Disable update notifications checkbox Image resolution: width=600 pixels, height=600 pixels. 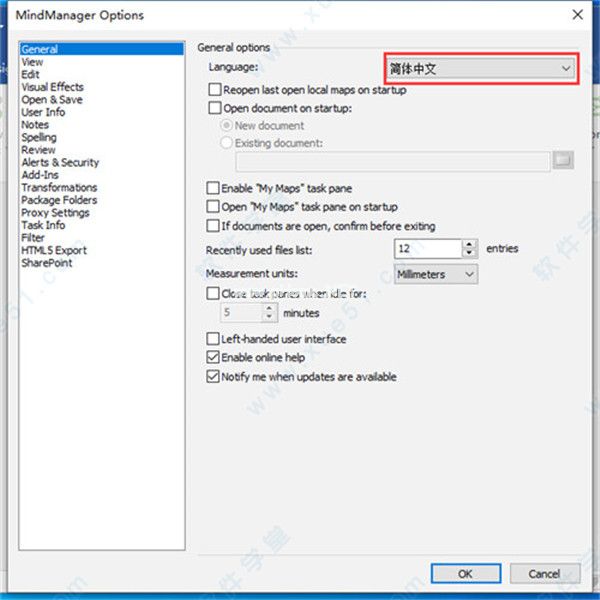pos(213,377)
